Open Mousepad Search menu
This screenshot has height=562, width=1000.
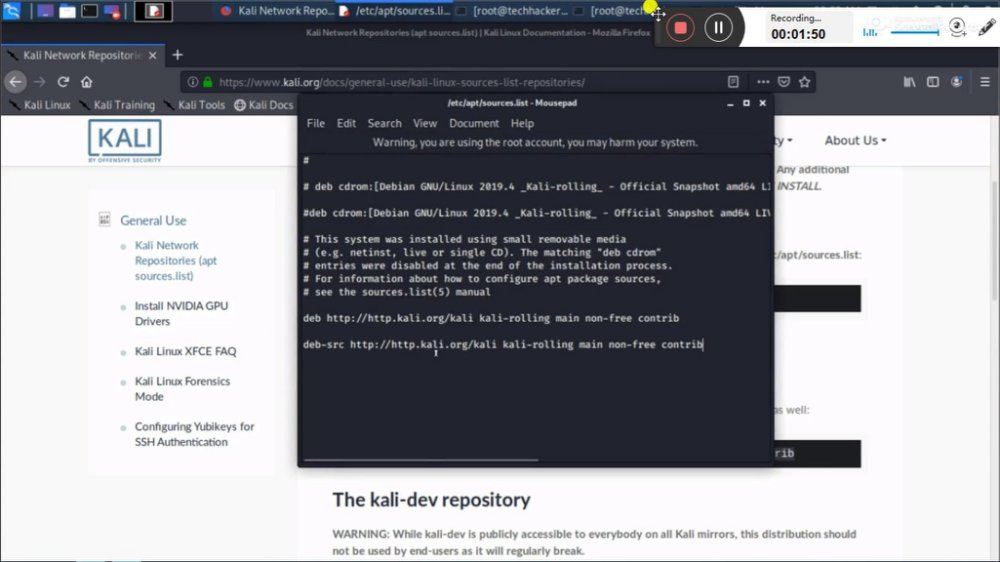coord(385,123)
